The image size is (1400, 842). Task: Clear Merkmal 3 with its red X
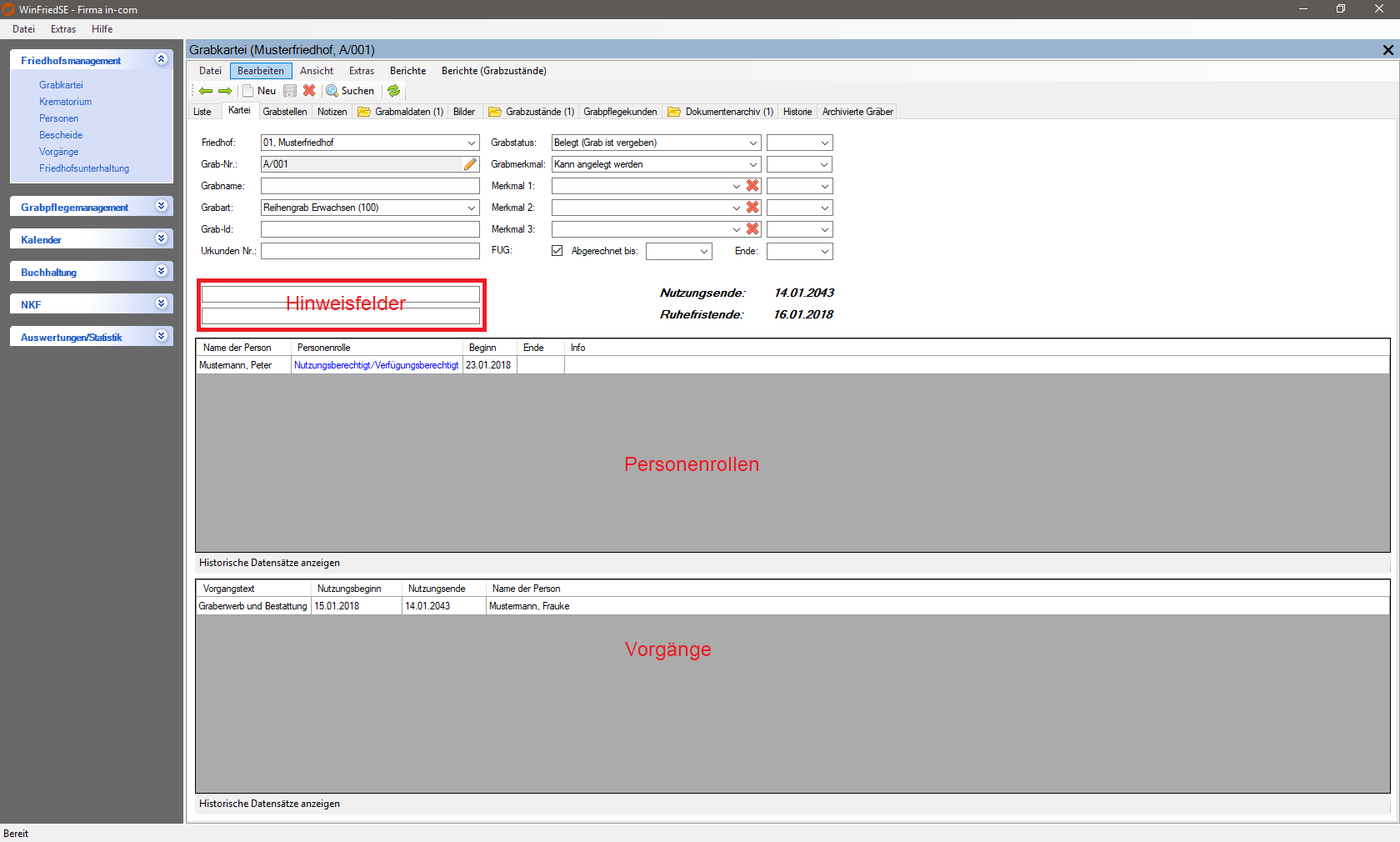(x=752, y=229)
